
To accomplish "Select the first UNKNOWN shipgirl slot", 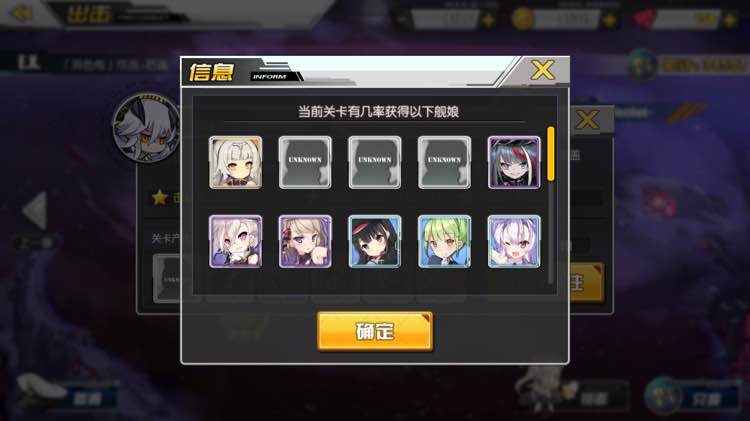I will pos(305,163).
